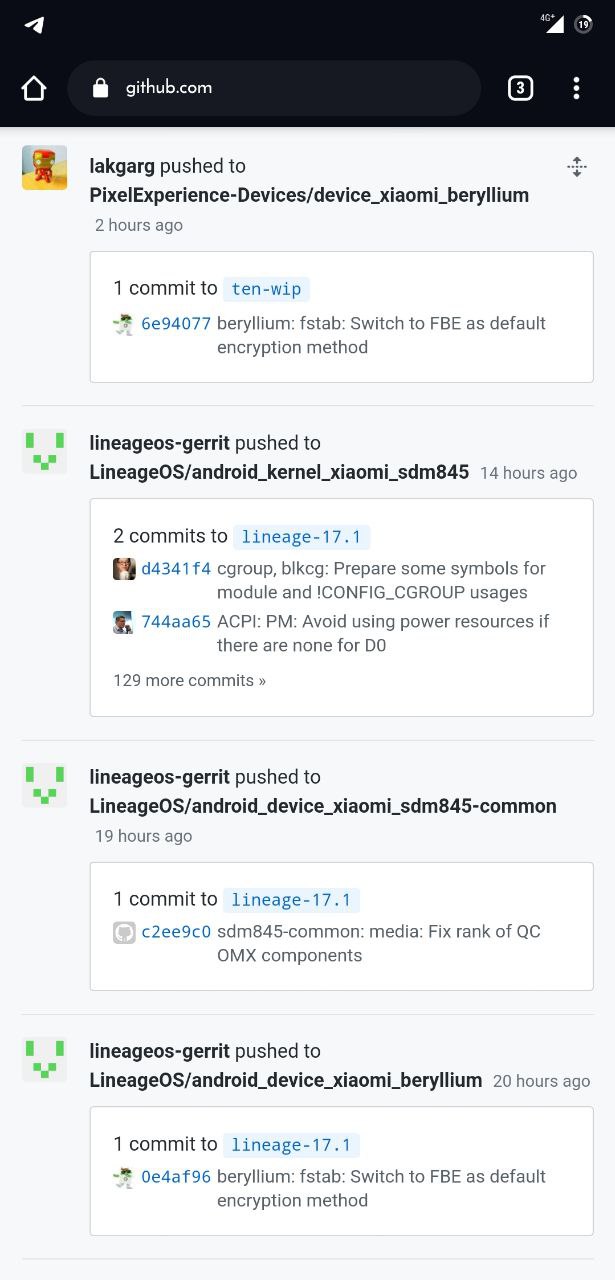Open Chrome's three-dot overflow menu
The height and width of the screenshot is (1280, 615).
click(x=576, y=88)
